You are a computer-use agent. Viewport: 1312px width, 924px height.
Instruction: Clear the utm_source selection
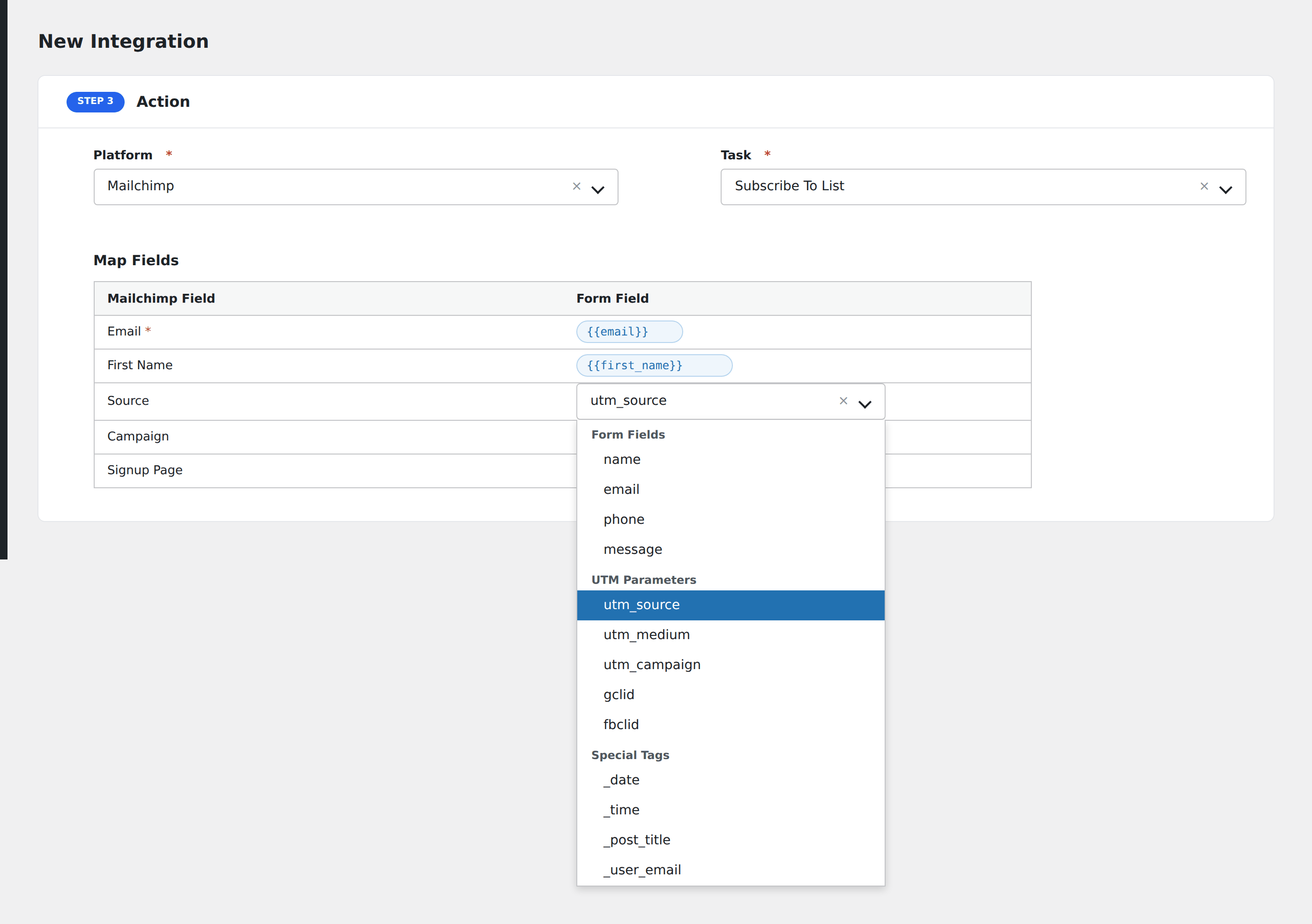coord(843,401)
